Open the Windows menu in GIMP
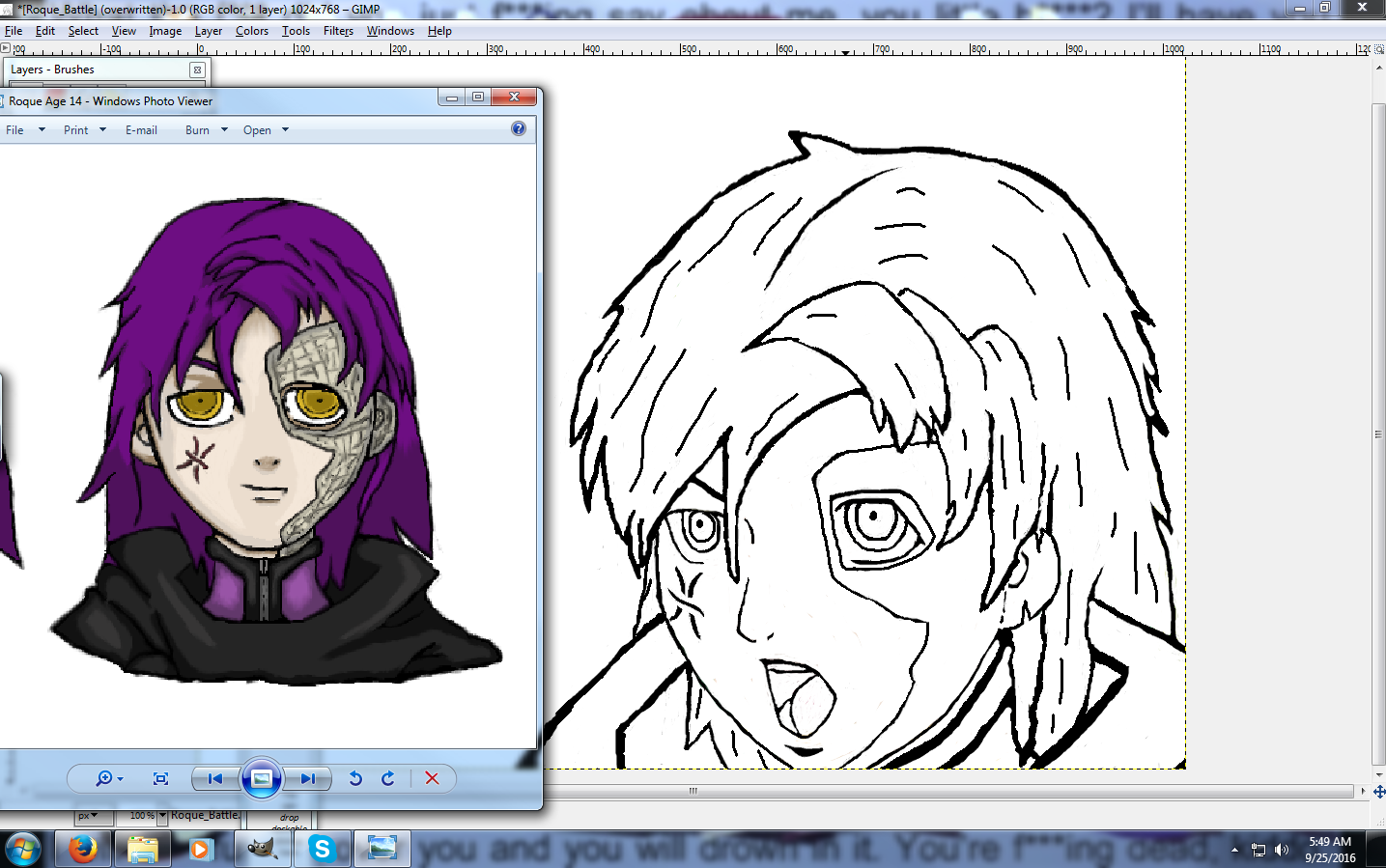This screenshot has height=868, width=1386. [x=390, y=31]
